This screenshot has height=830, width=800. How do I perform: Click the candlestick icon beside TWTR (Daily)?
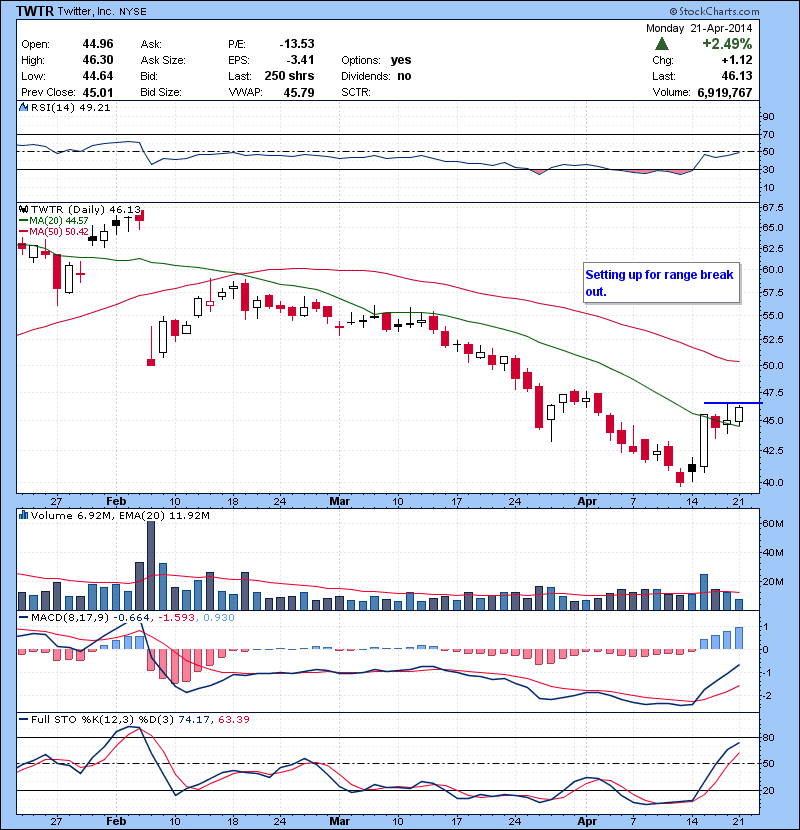point(23,209)
